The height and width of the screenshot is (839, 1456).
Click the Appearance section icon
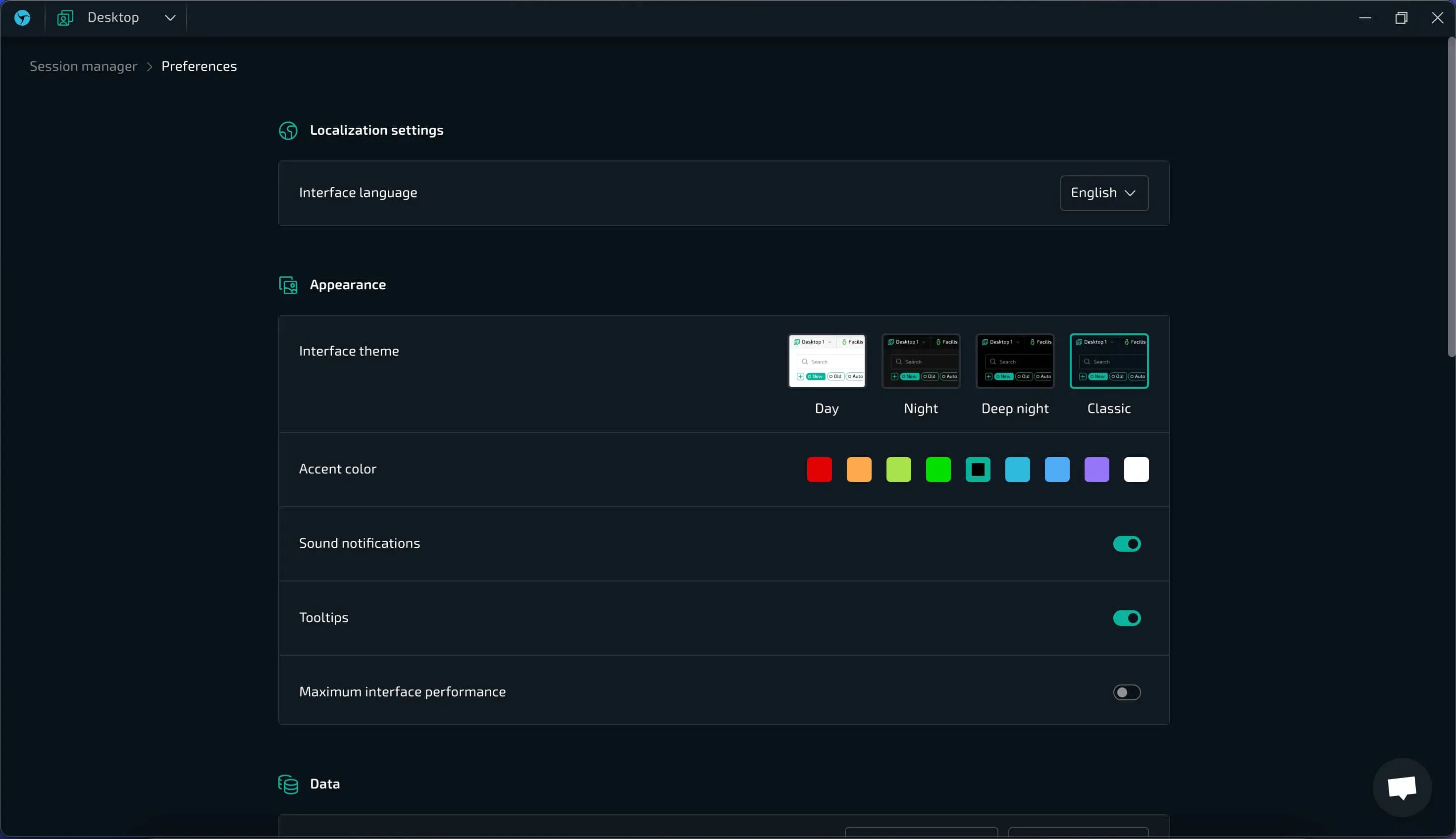point(288,285)
